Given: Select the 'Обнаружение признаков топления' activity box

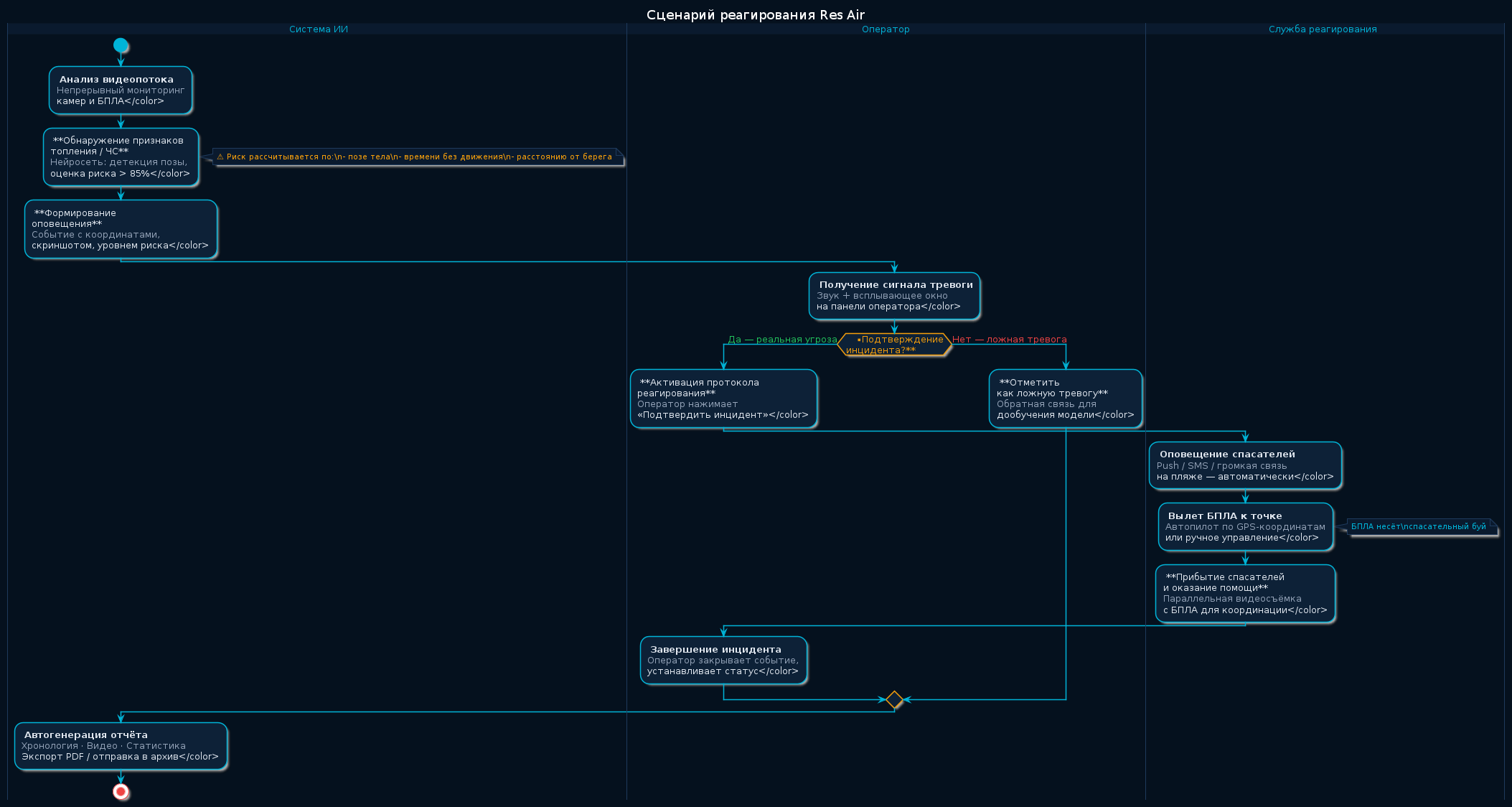Looking at the screenshot, I should pyautogui.click(x=121, y=157).
